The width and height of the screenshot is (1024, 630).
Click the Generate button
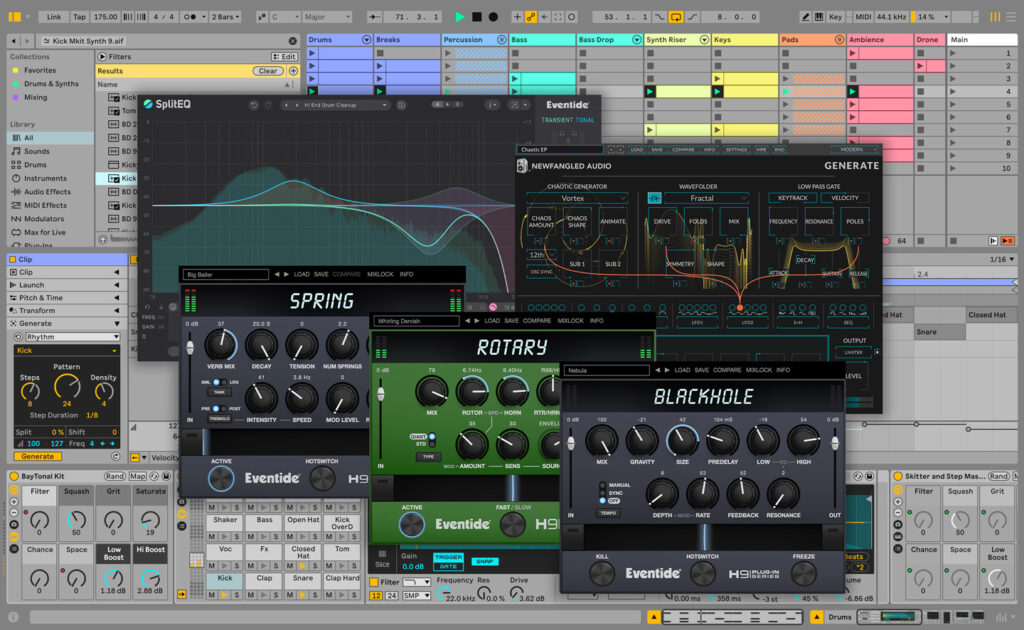coord(37,456)
